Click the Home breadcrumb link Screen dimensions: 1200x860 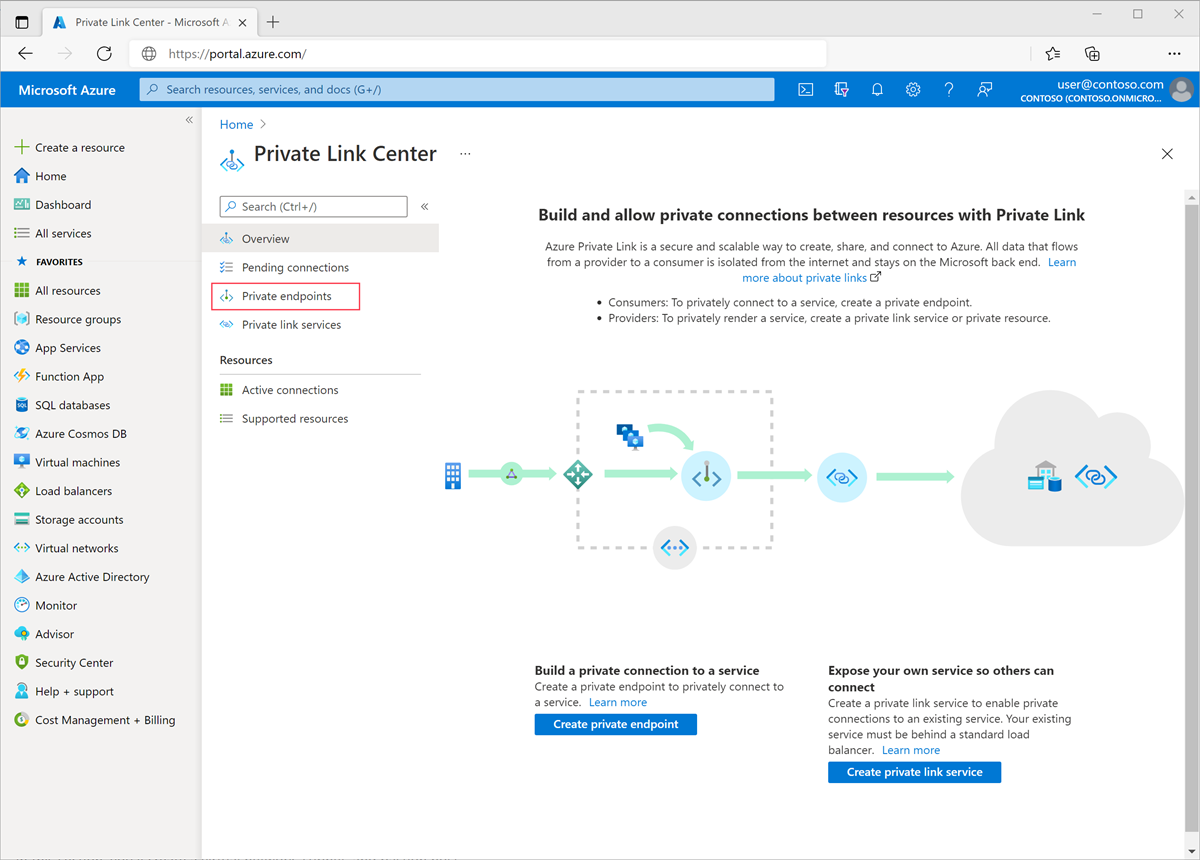[236, 124]
